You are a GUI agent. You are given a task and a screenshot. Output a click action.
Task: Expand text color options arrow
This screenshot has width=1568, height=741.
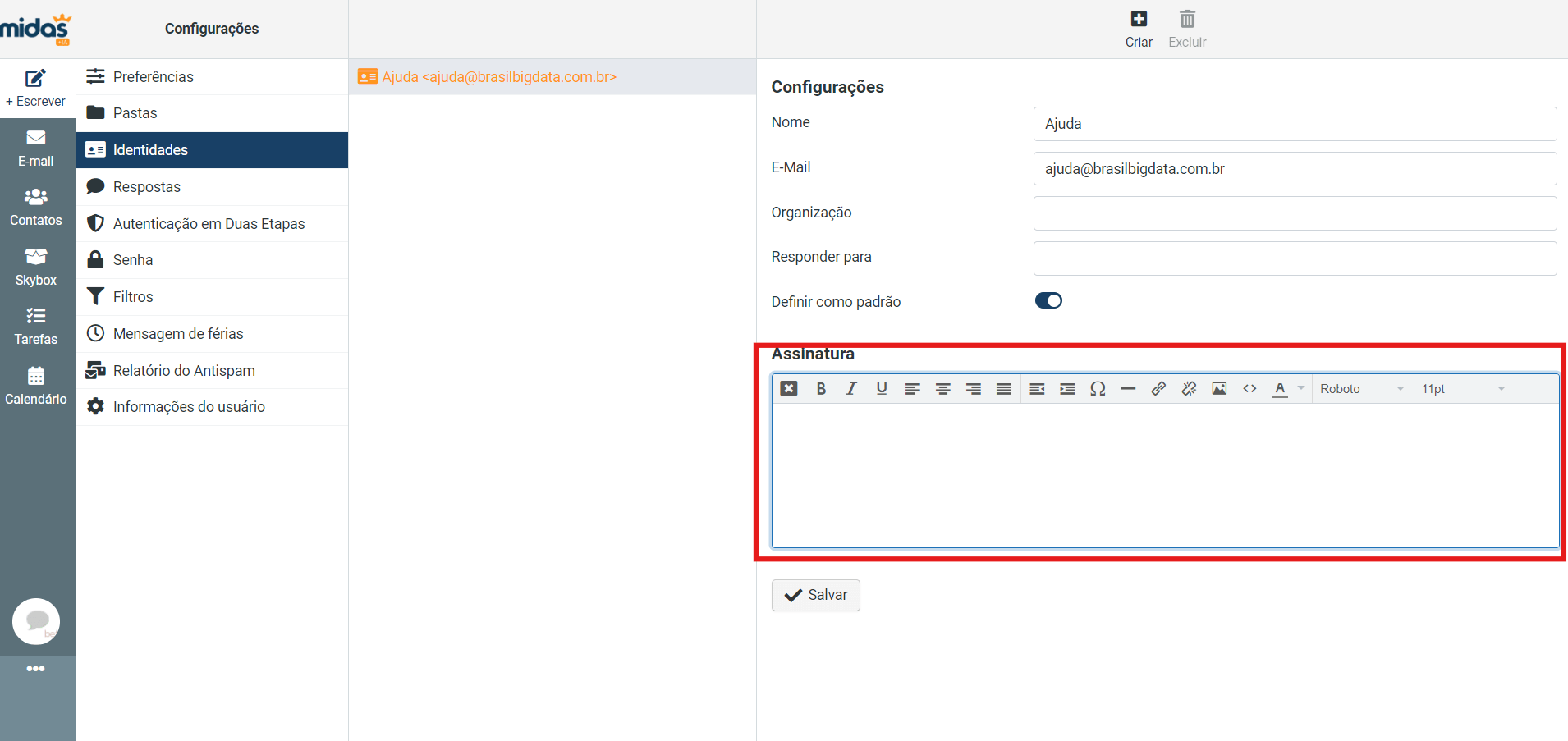[x=1301, y=389]
